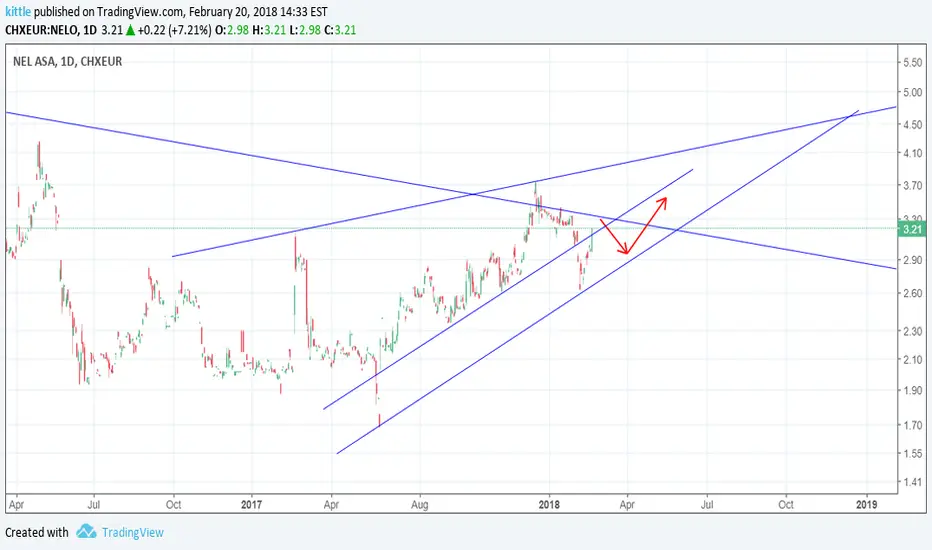Viewport: 932px width, 550px height.
Task: Click the L:2.98 low value in header
Action: pos(305,30)
